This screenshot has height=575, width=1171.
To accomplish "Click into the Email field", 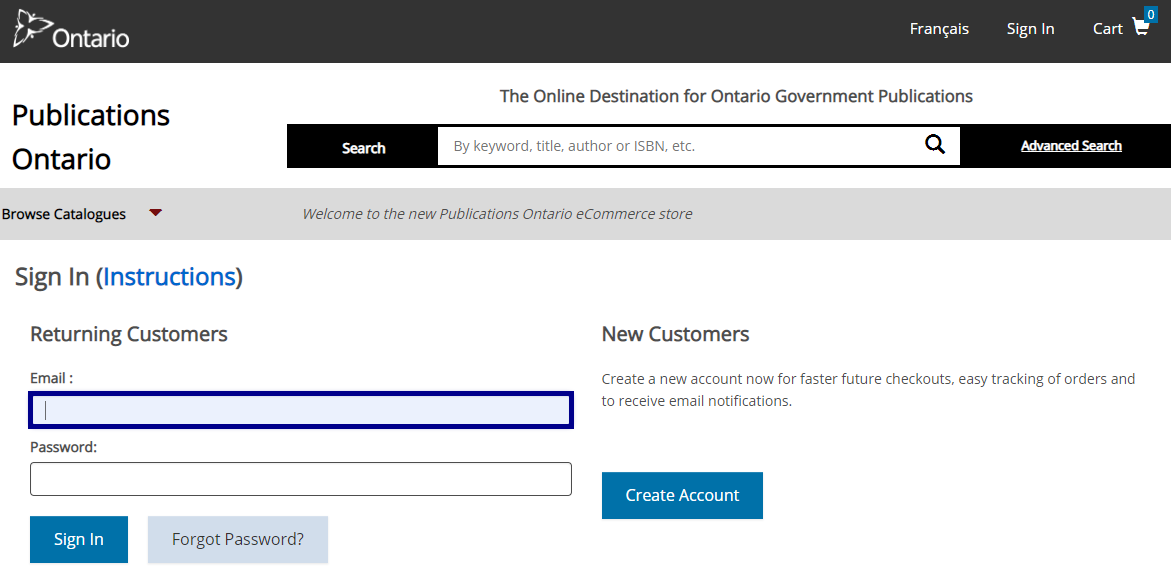I will point(301,410).
